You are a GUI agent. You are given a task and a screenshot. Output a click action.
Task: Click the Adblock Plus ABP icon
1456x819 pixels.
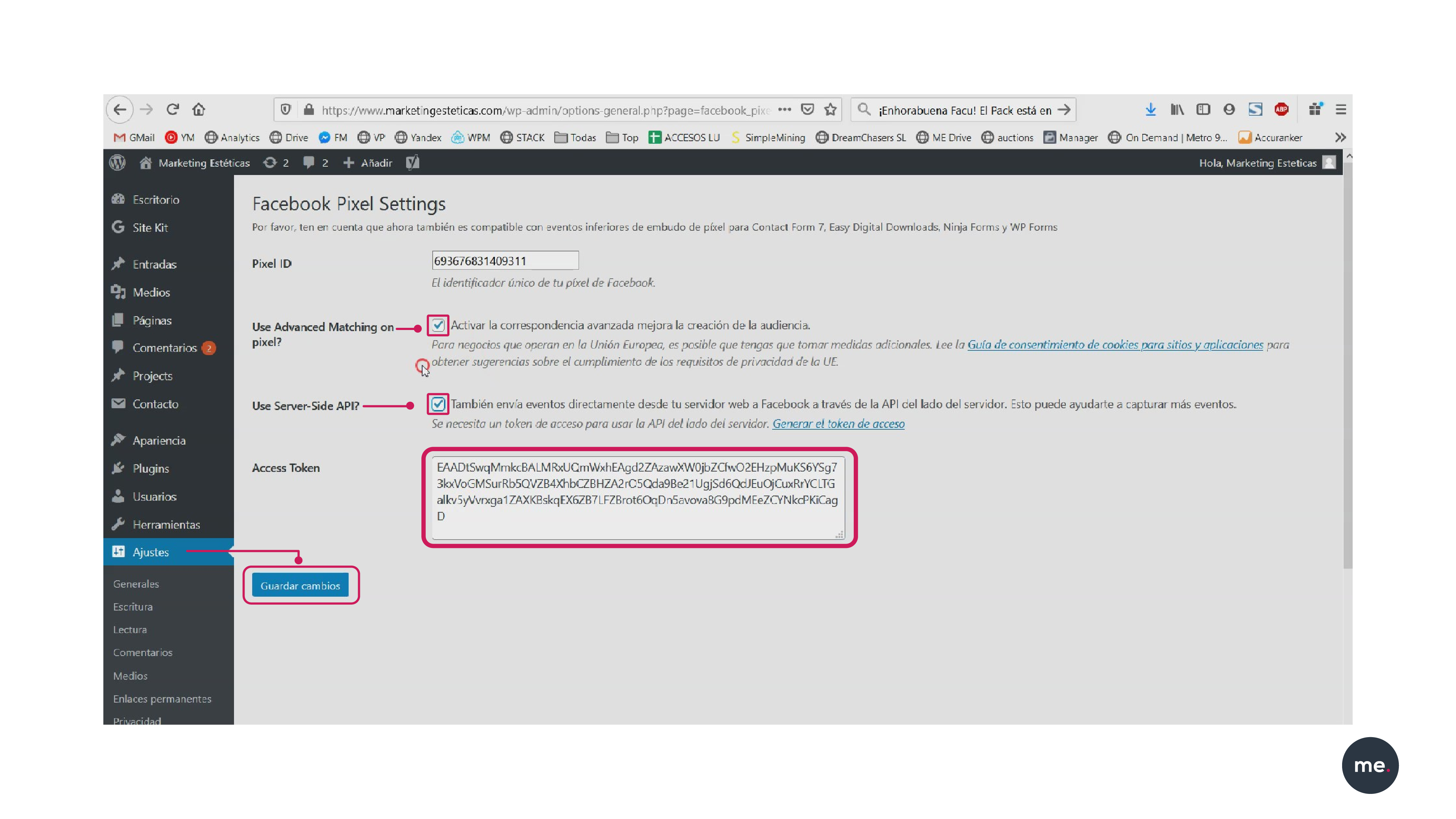click(1281, 110)
